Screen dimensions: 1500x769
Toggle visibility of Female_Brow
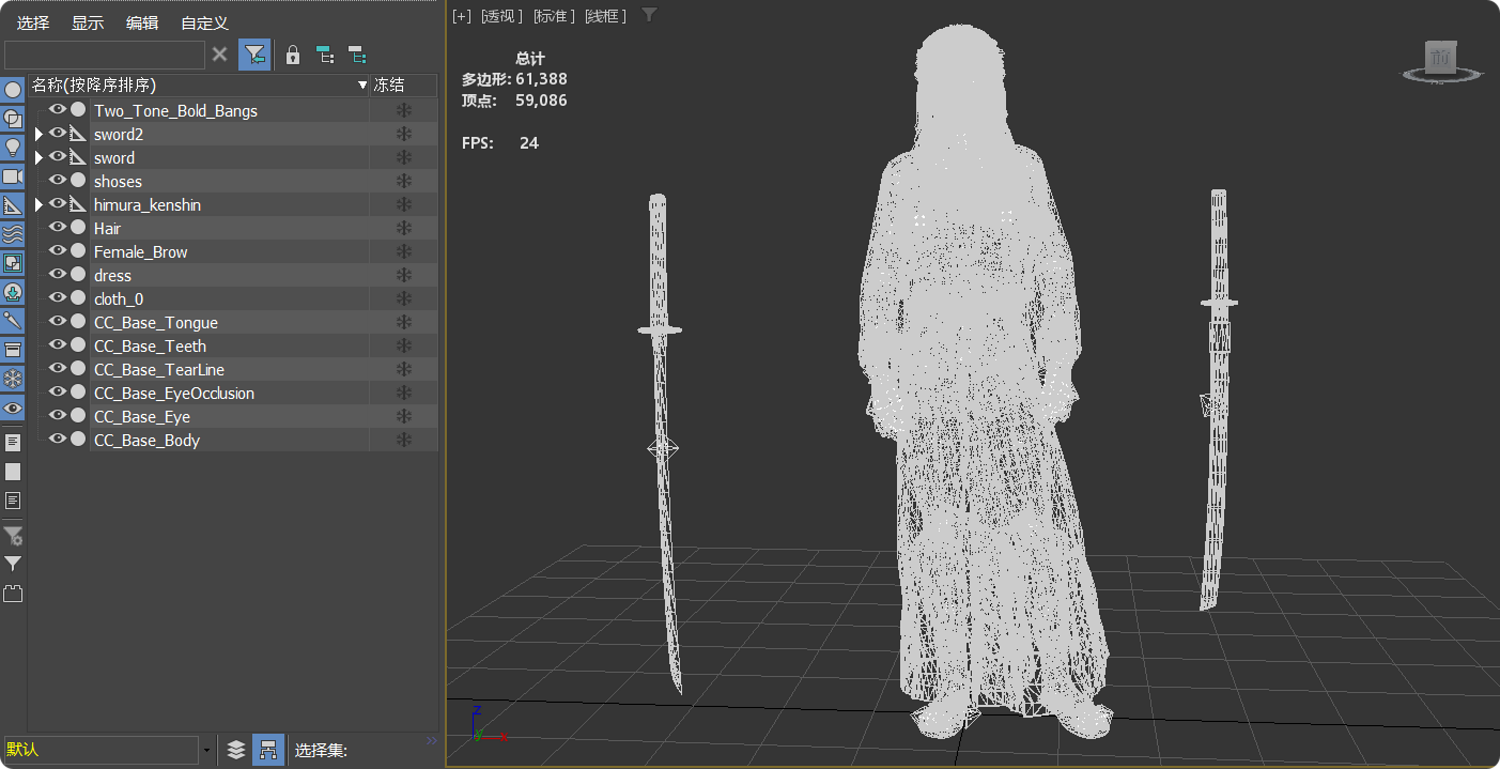pyautogui.click(x=57, y=251)
